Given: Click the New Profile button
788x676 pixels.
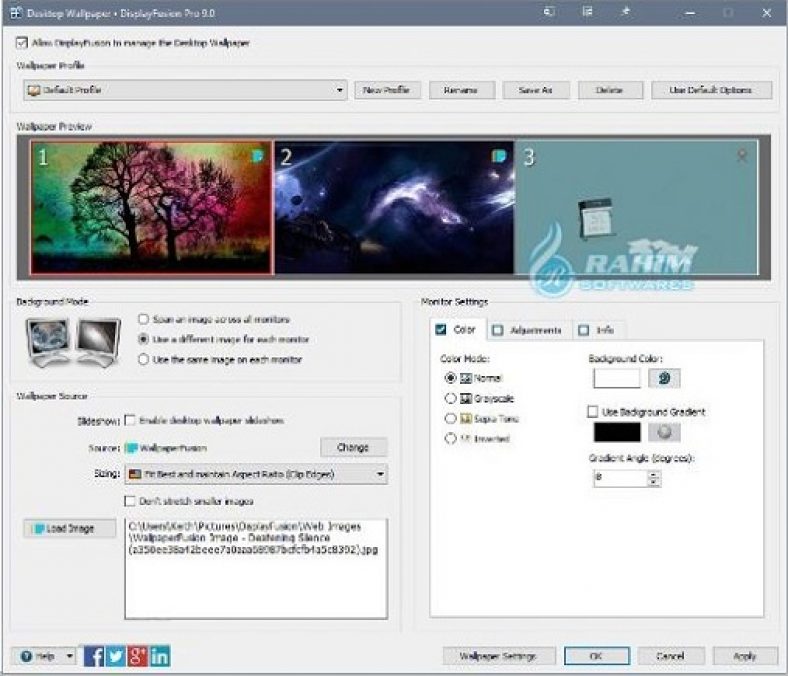Looking at the screenshot, I should [x=387, y=90].
